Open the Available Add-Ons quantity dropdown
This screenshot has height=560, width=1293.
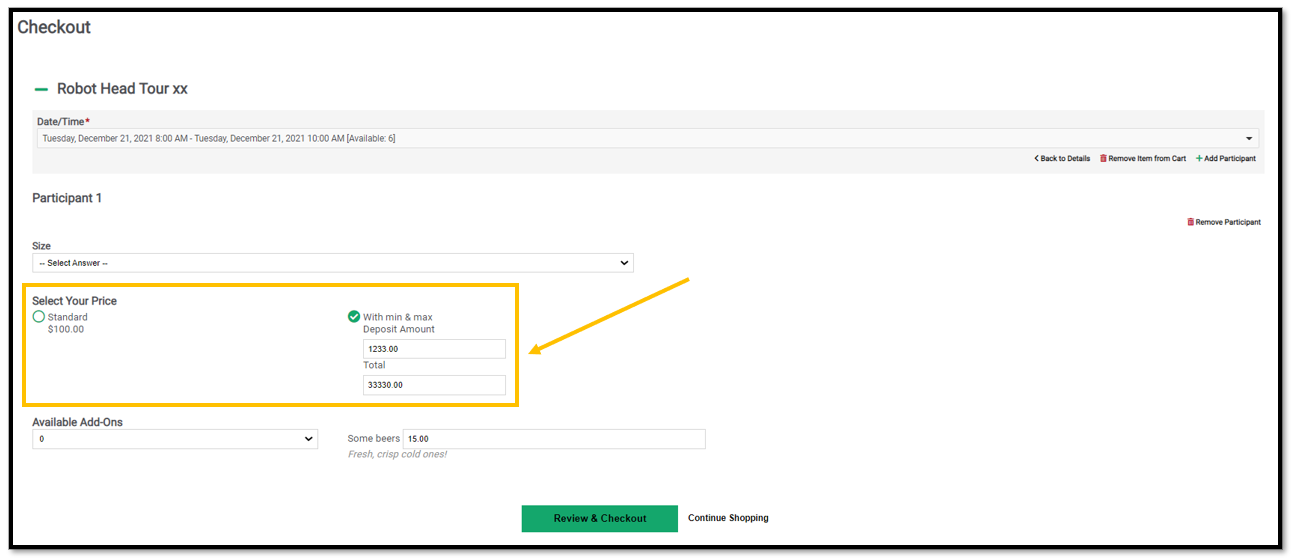point(175,439)
